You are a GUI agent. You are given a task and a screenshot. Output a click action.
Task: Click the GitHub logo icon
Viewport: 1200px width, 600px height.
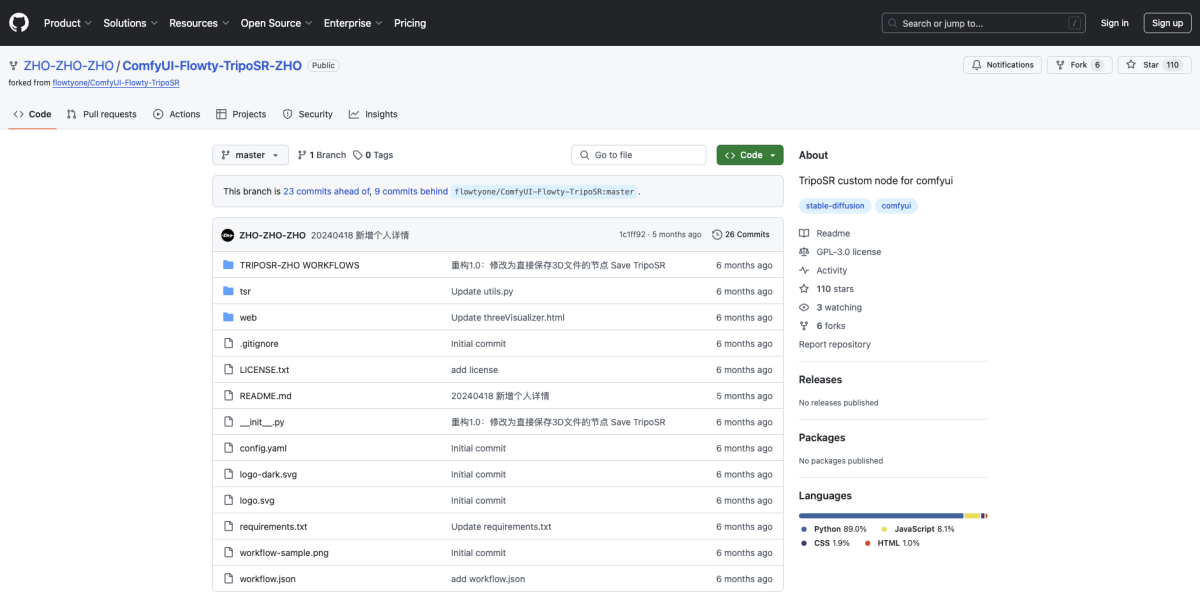[19, 23]
